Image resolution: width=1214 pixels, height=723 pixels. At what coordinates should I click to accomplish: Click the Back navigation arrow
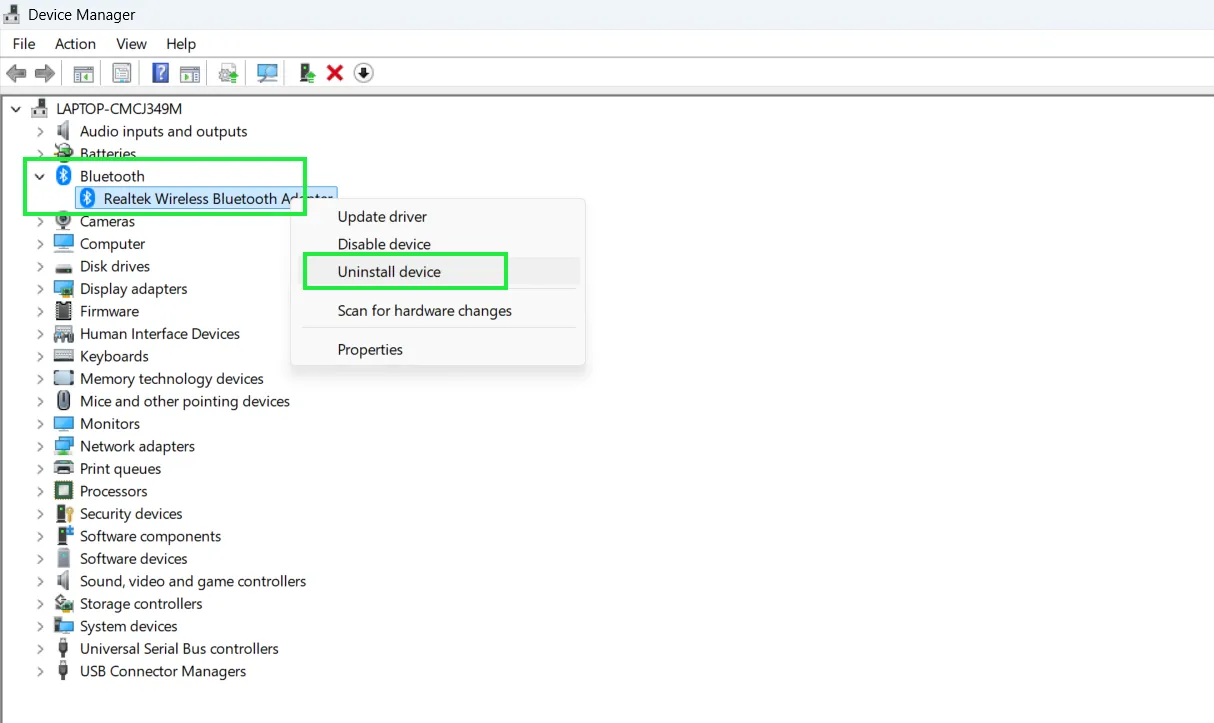coord(16,72)
